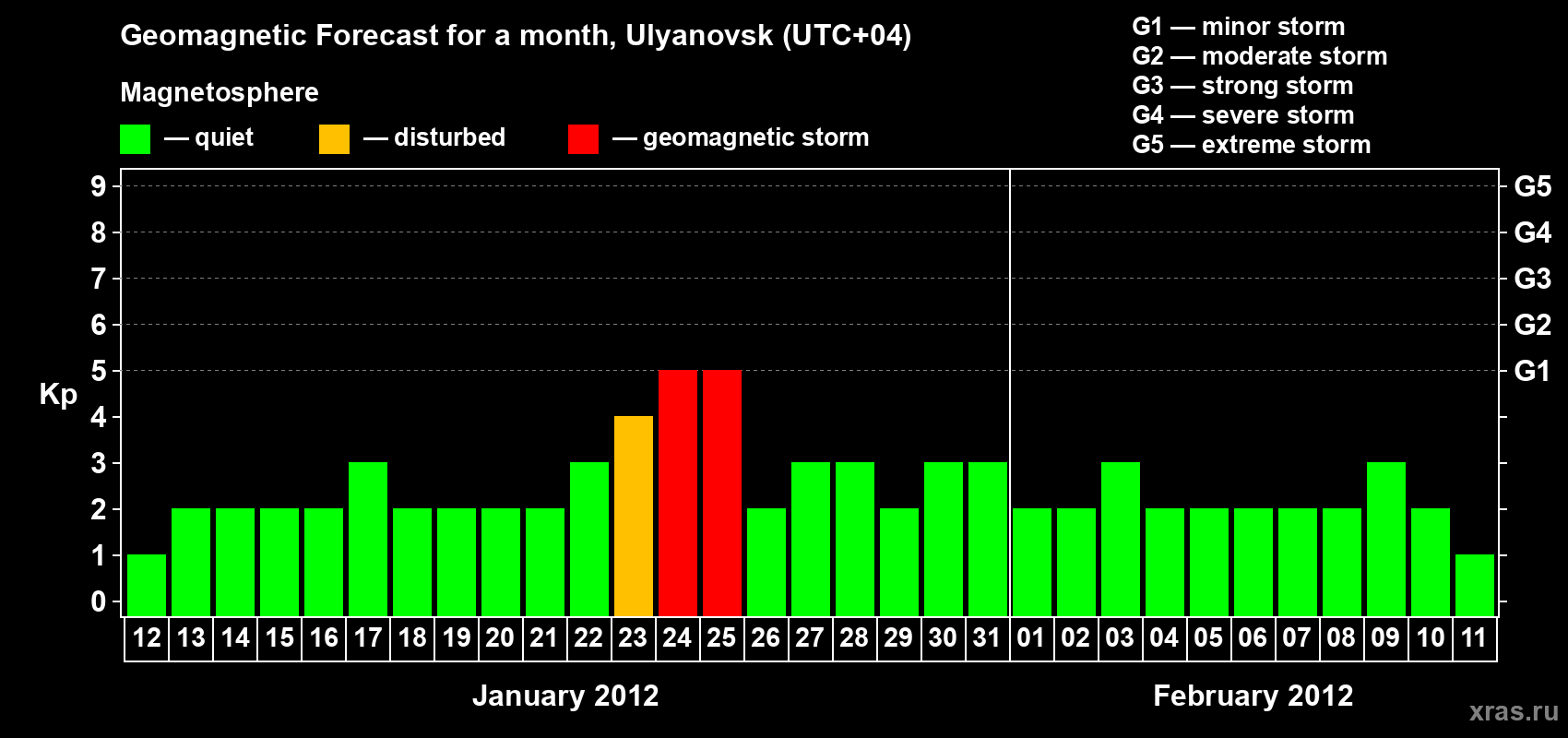
Task: Click the green bar for January 17
Action: tap(368, 539)
